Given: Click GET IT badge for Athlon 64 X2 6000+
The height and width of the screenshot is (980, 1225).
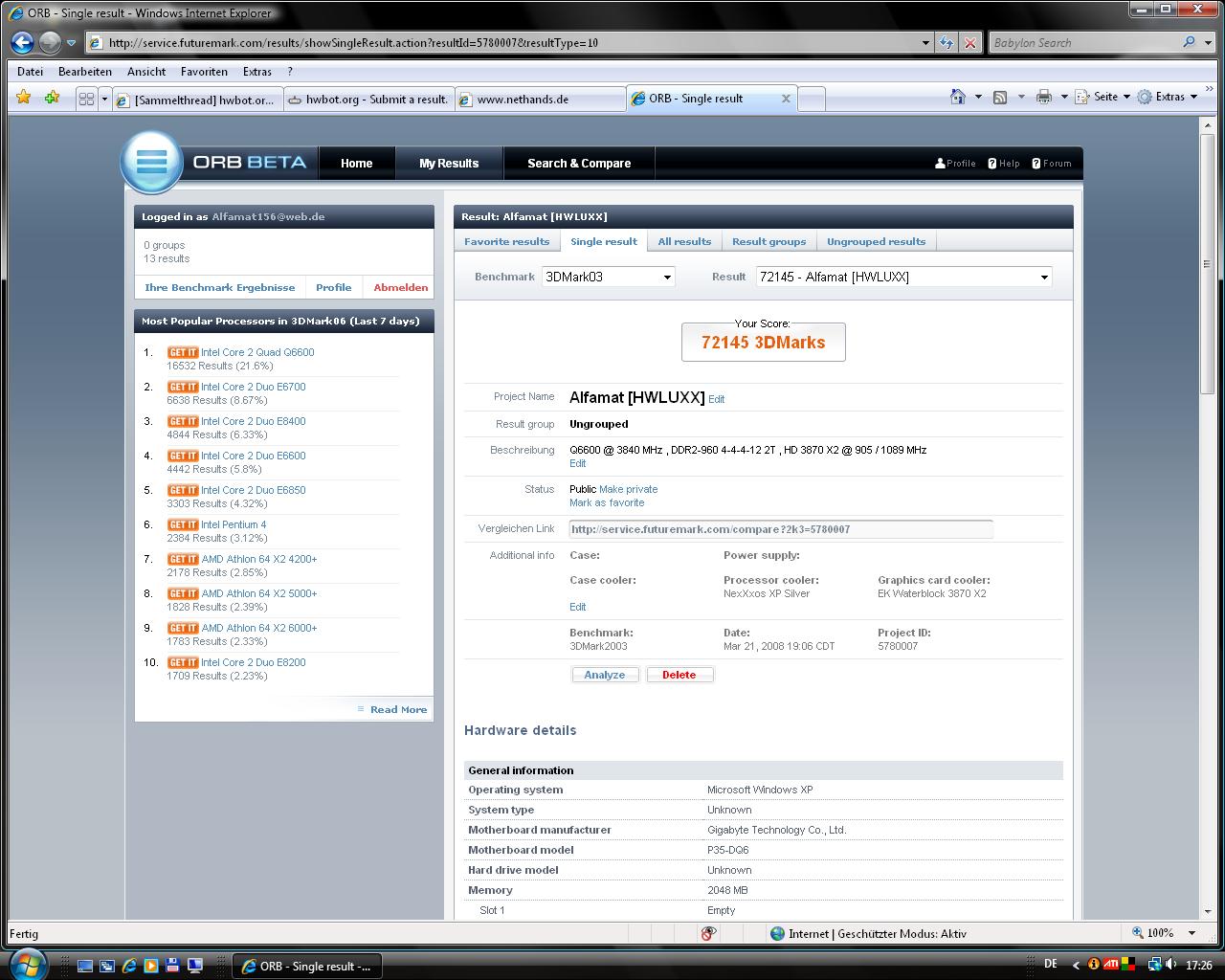Looking at the screenshot, I should 183,628.
